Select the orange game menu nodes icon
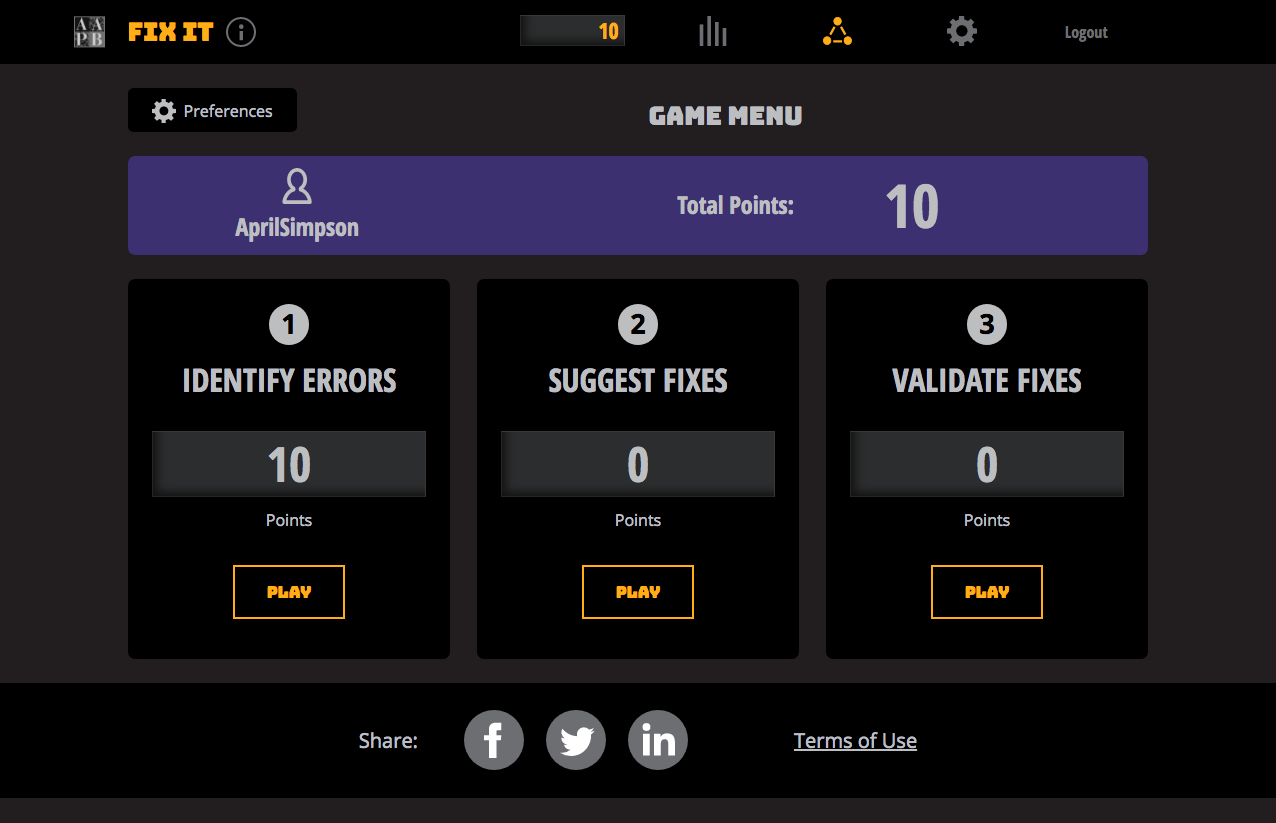The image size is (1276, 823). click(838, 32)
